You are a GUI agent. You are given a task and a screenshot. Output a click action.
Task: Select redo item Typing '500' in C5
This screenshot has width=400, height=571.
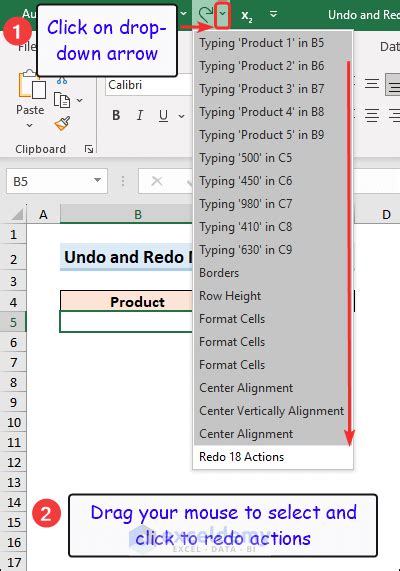(272, 158)
